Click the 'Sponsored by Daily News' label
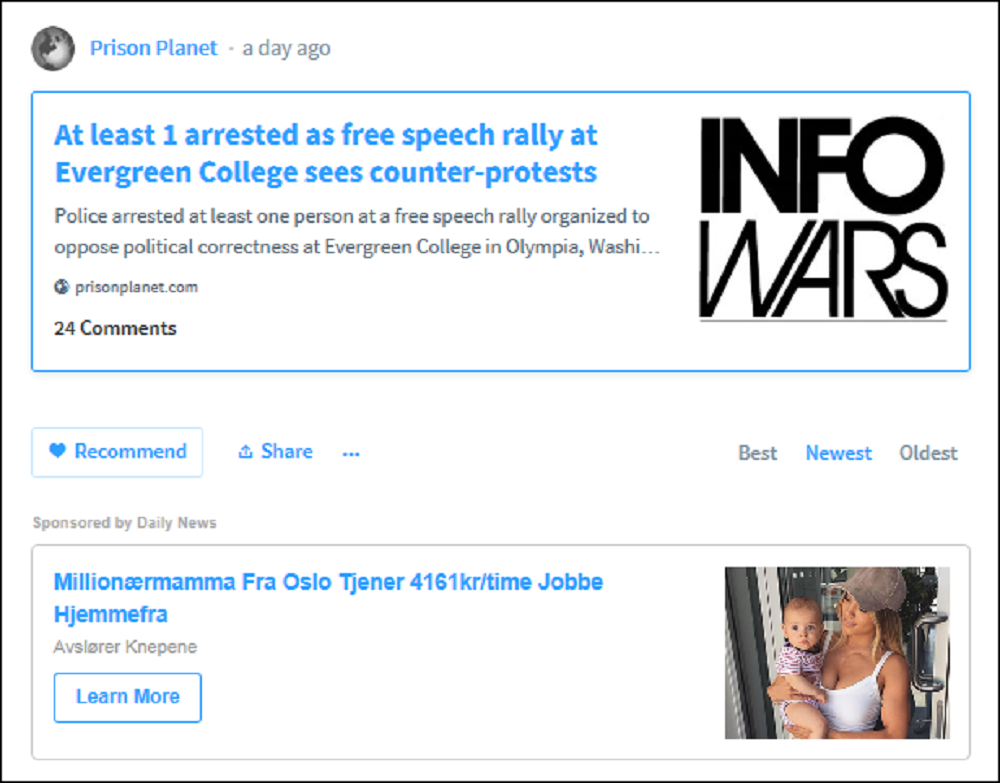Screen dimensions: 1000x783 (124, 523)
